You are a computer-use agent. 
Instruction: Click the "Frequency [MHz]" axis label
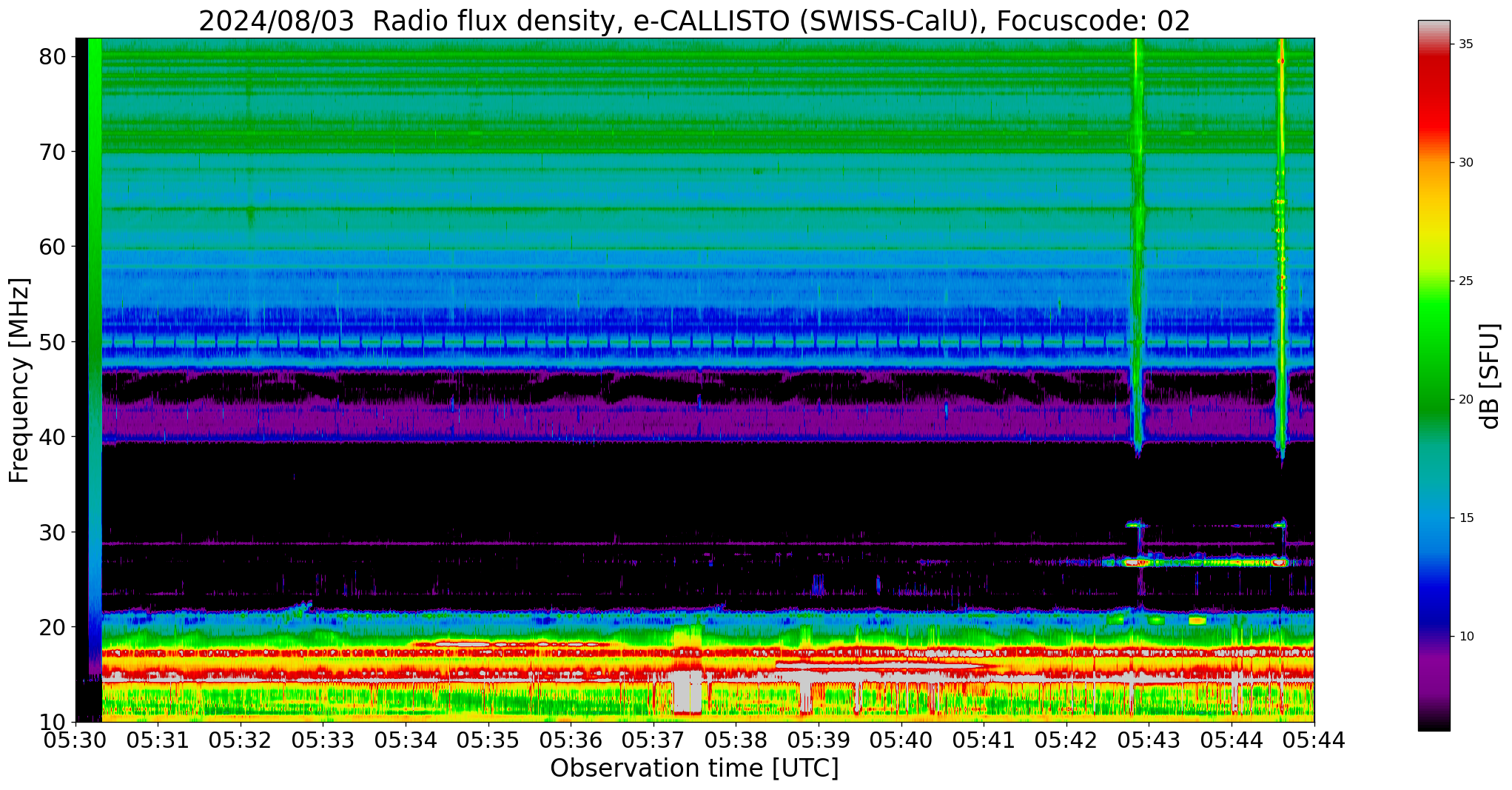point(19,380)
